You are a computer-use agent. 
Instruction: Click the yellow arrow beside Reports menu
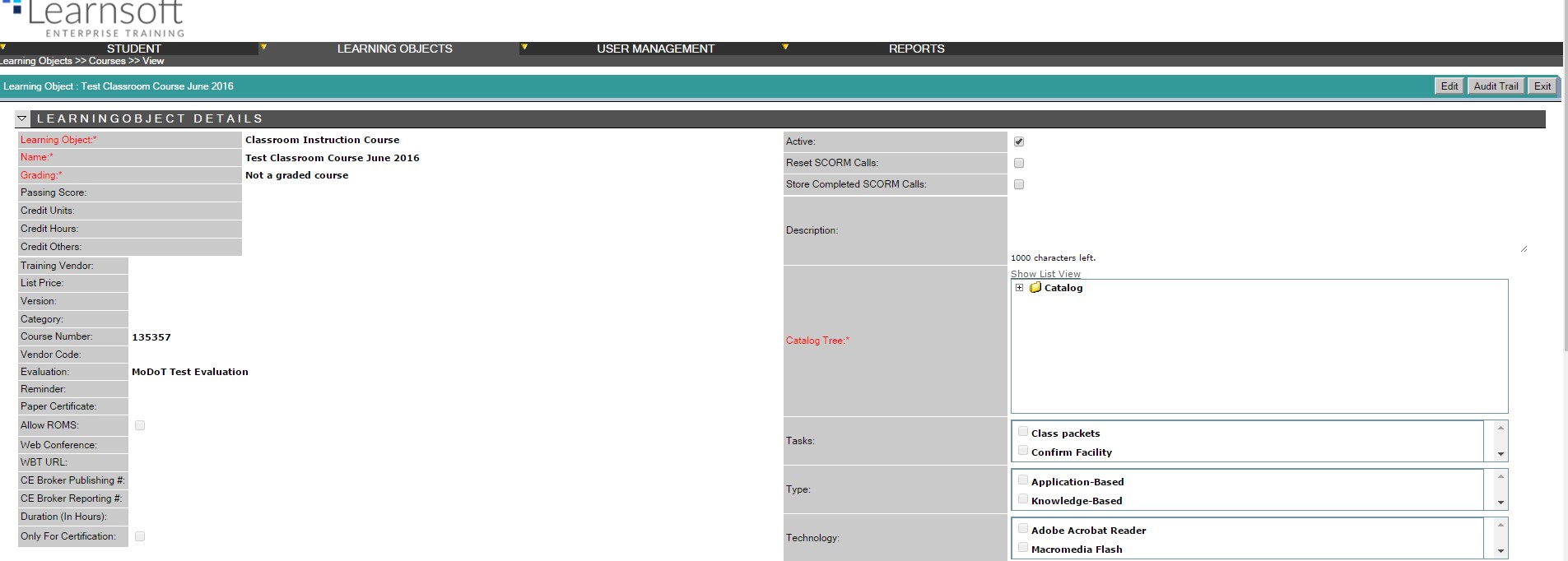point(785,48)
